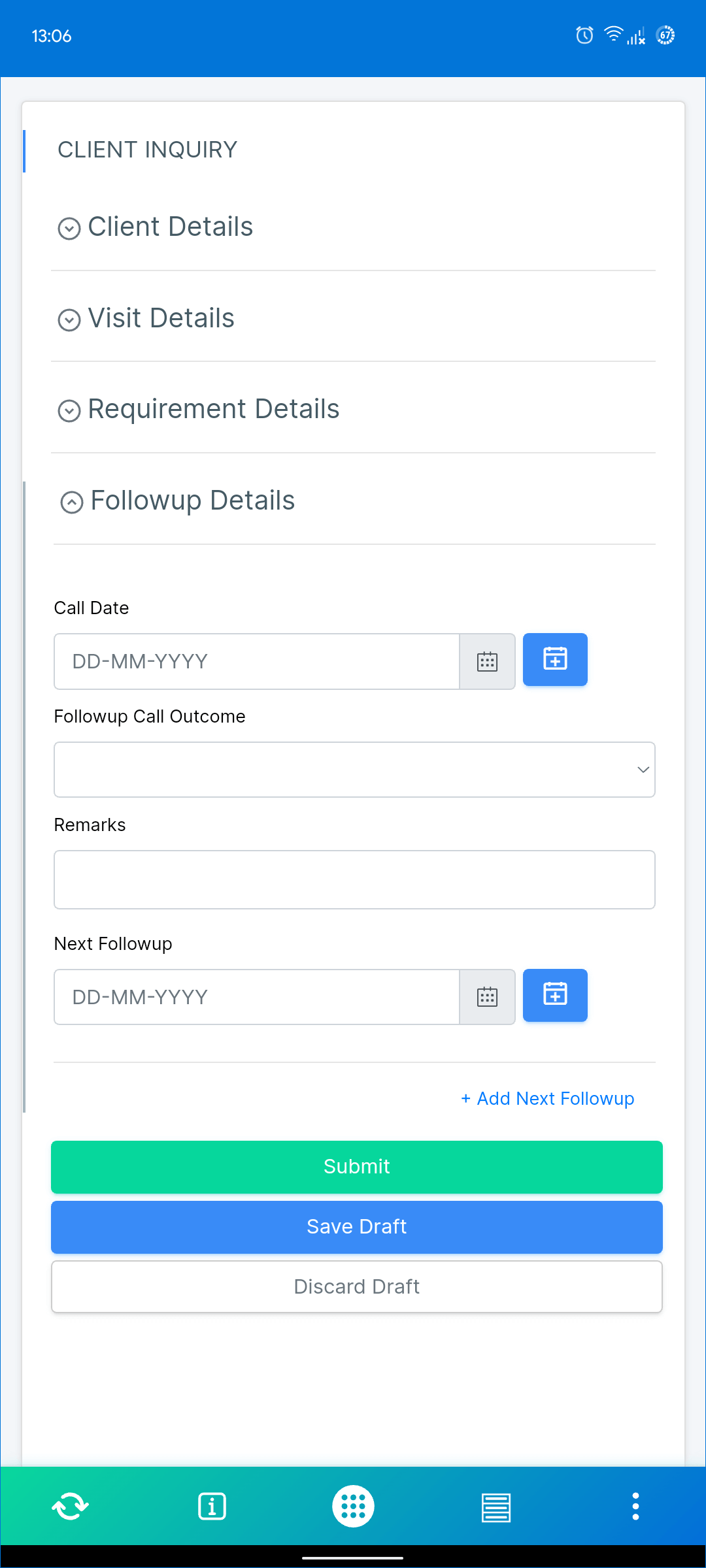Tap the Call Date input field
The height and width of the screenshot is (1568, 706).
(256, 662)
